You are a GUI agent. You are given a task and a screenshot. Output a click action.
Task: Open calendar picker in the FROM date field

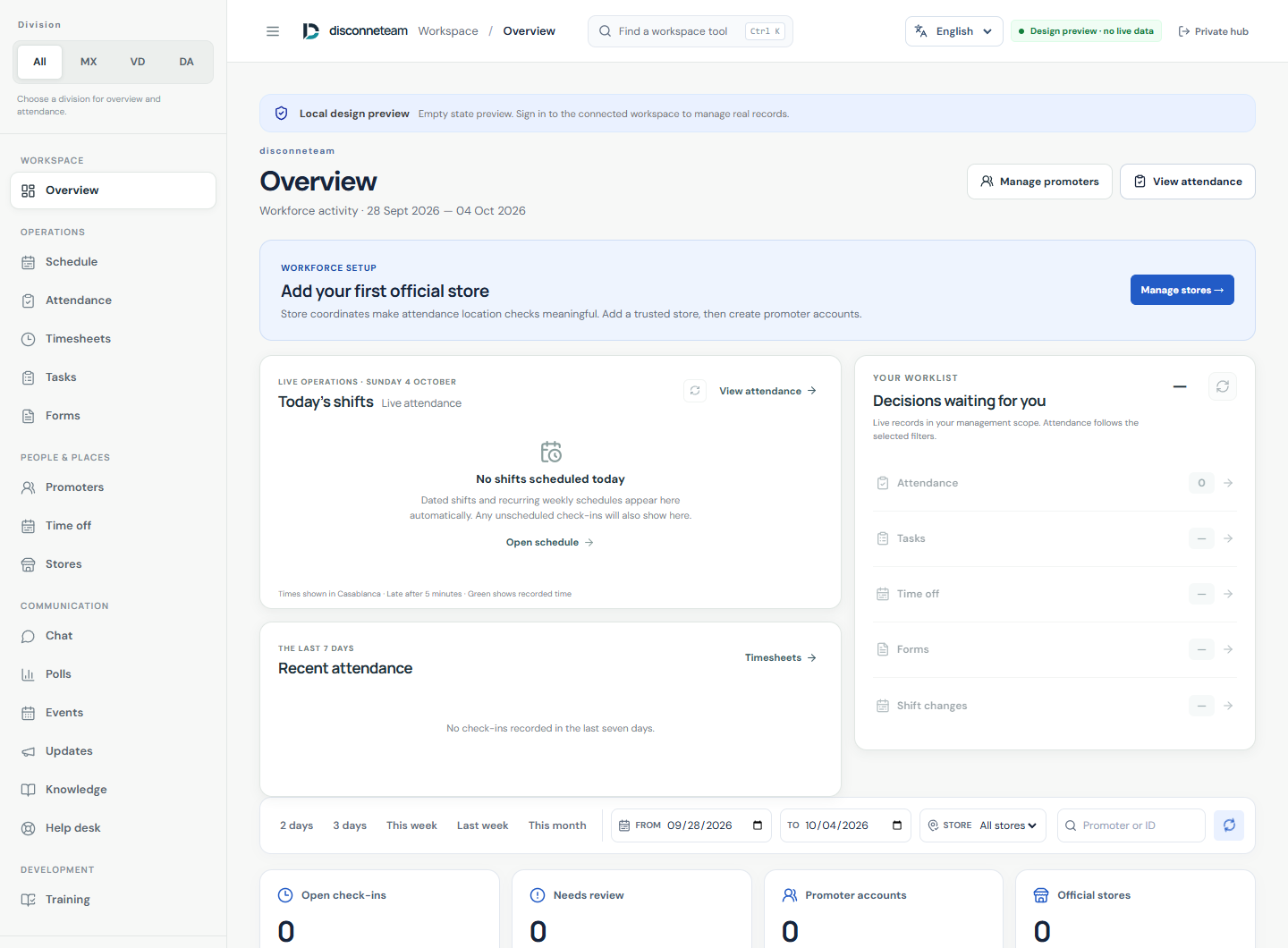[758, 825]
